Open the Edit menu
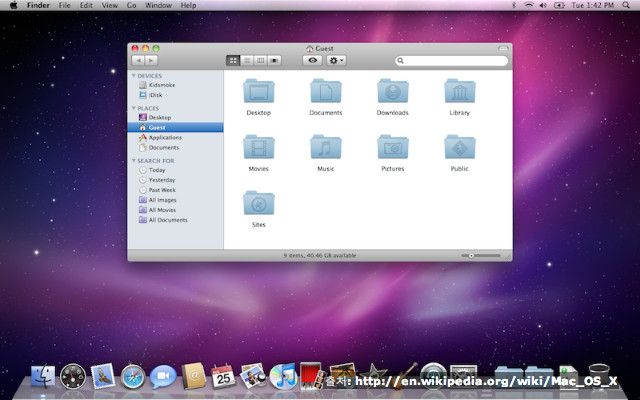This screenshot has width=640, height=400. point(86,5)
